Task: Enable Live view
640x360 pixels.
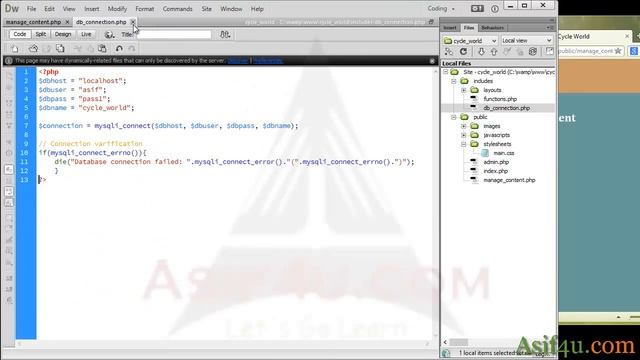Action: tap(86, 34)
